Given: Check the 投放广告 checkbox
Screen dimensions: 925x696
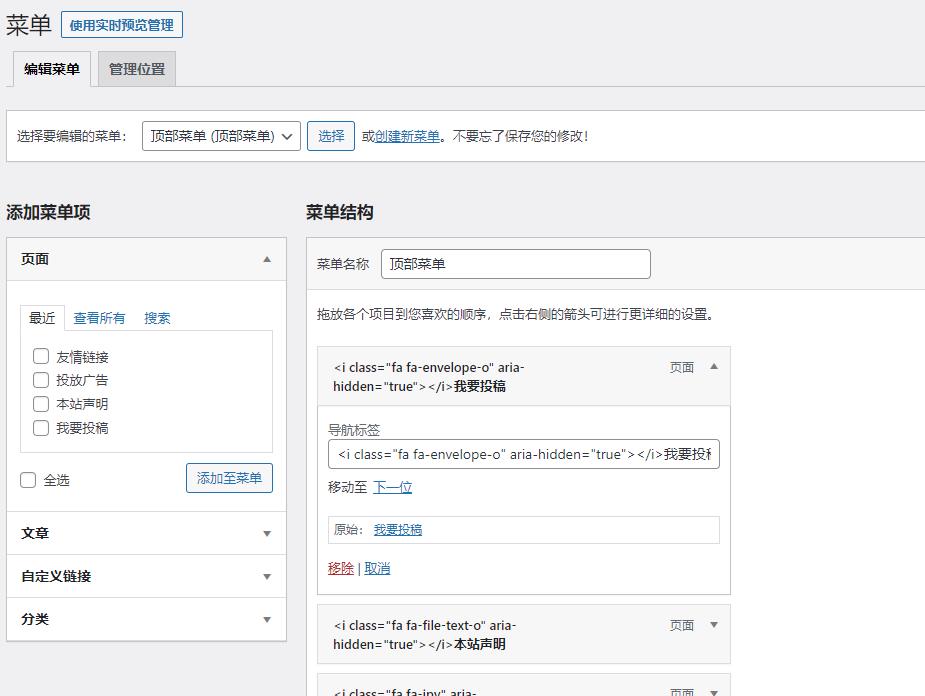Looking at the screenshot, I should (41, 380).
